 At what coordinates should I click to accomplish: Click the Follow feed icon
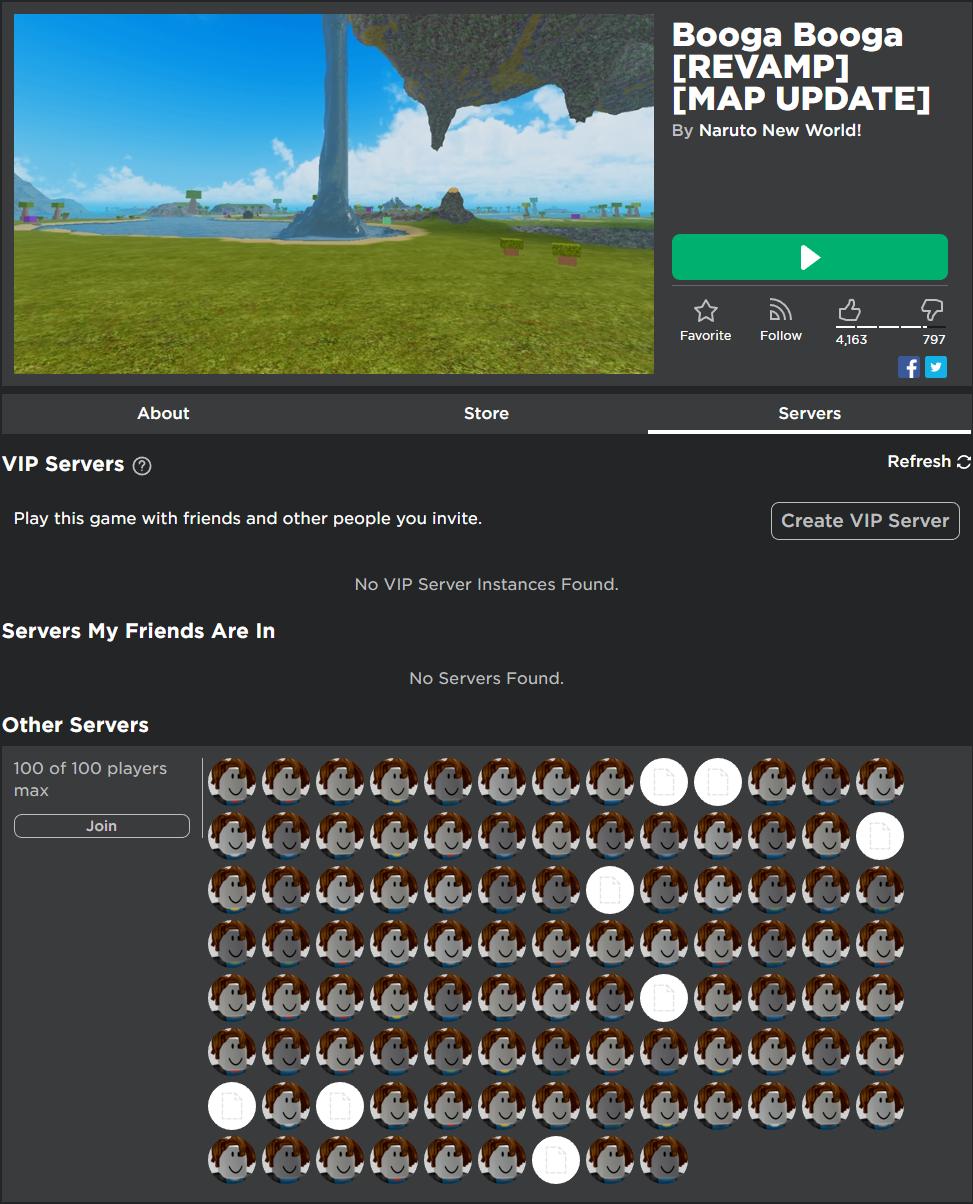[x=780, y=310]
